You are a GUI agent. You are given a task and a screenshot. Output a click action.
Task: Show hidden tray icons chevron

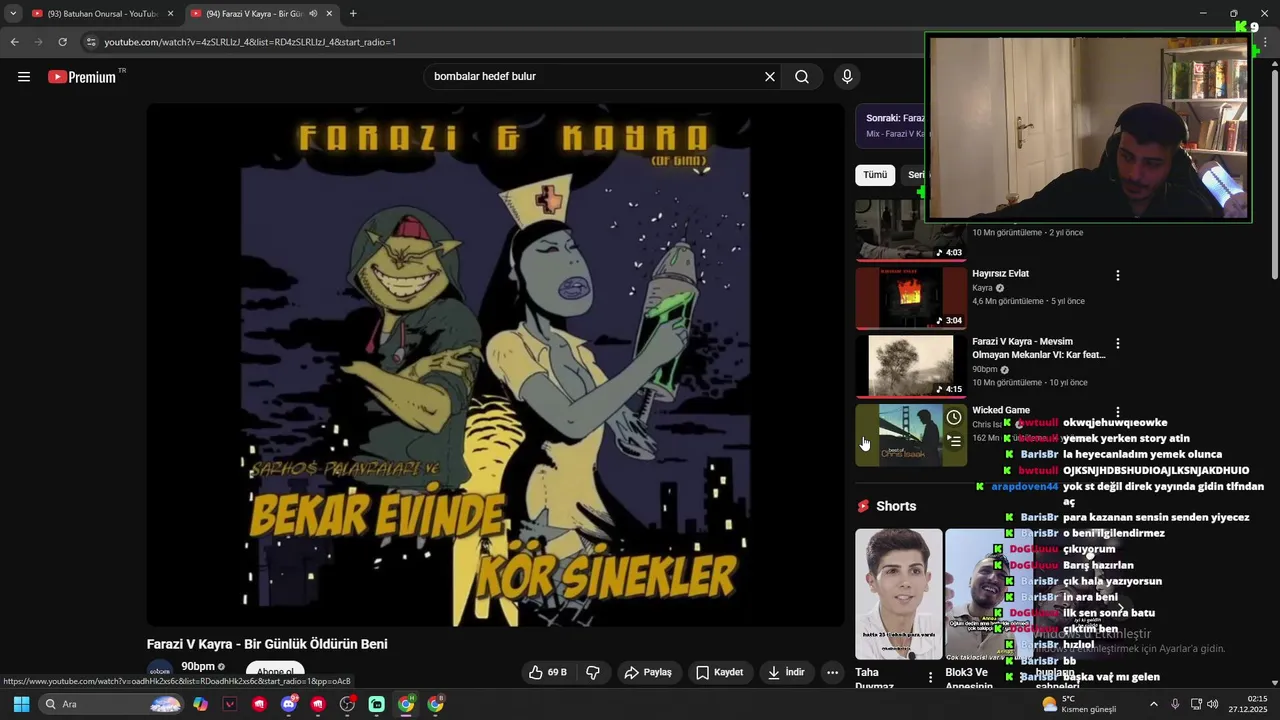pyautogui.click(x=1153, y=704)
